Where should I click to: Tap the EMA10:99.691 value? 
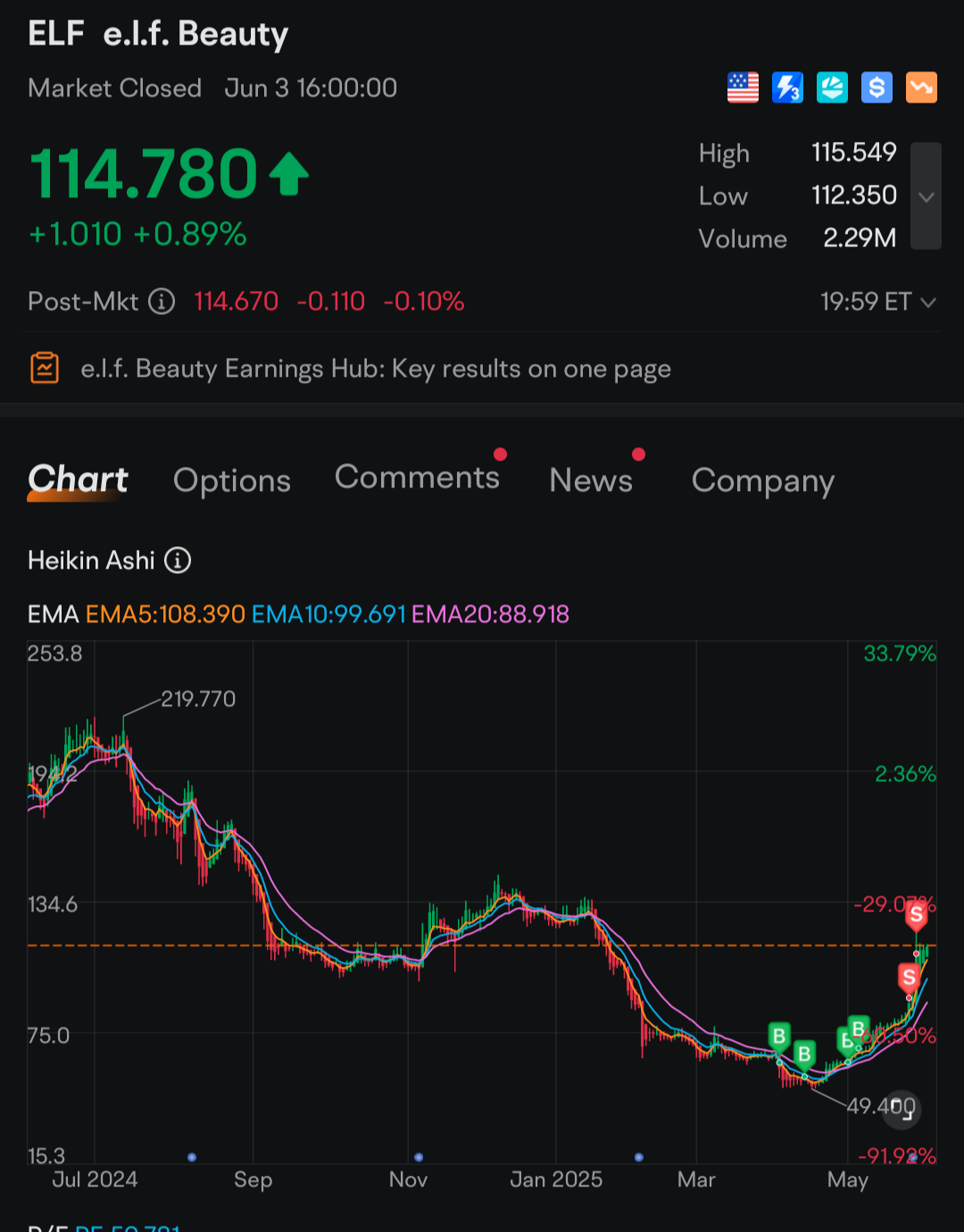[328, 614]
